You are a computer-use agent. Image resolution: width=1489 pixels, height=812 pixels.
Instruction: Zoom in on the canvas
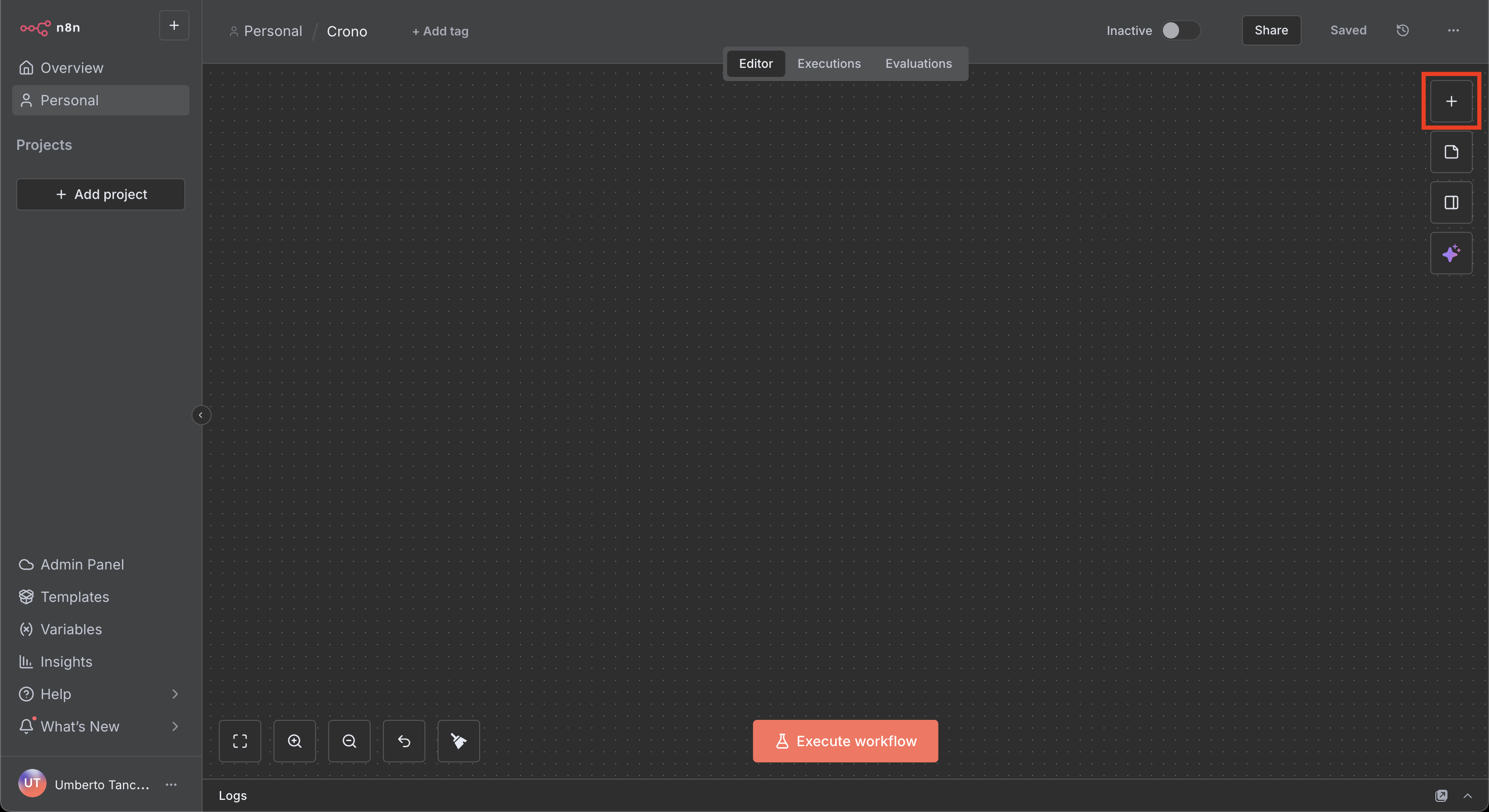(x=295, y=741)
